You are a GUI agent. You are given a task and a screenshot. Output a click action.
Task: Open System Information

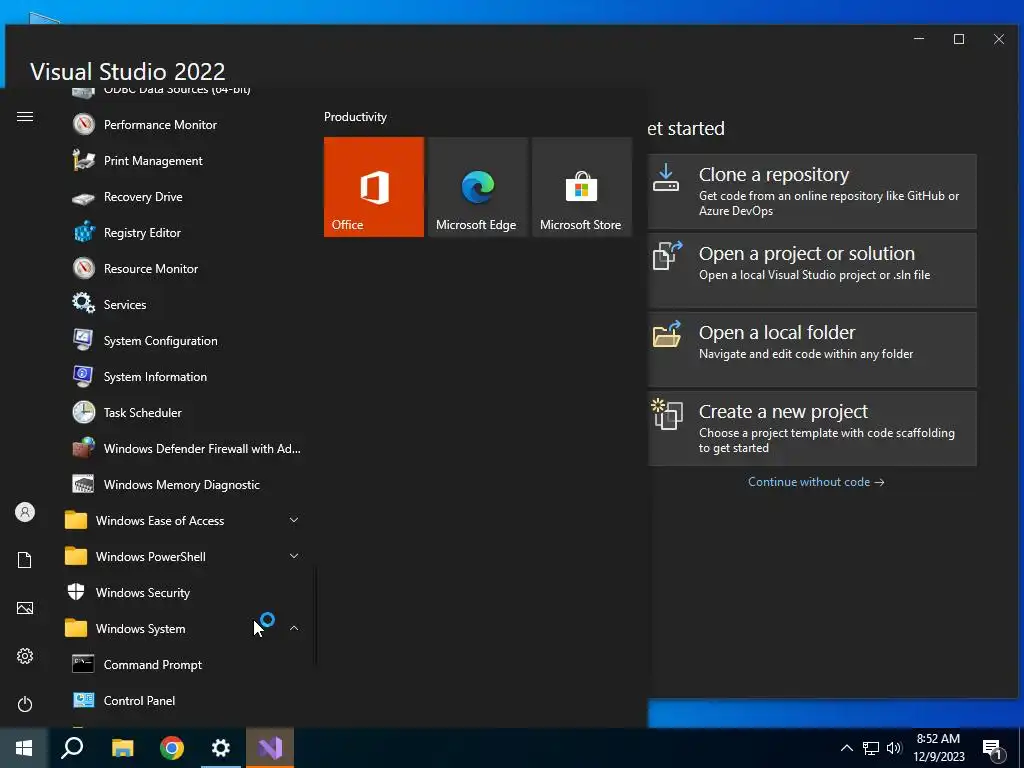[183, 376]
